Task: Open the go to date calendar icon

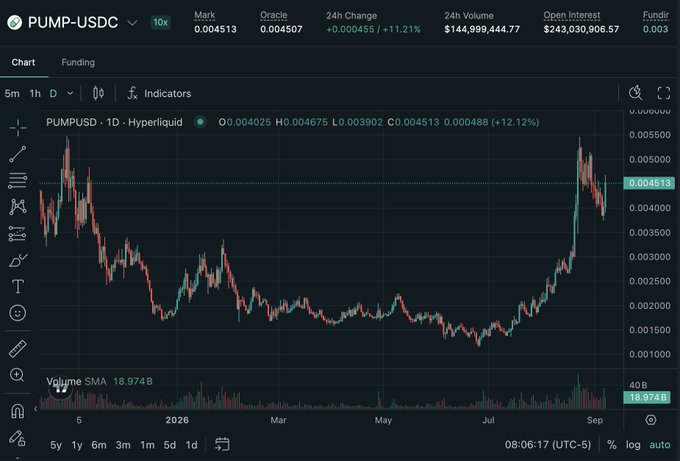Action: pos(222,445)
